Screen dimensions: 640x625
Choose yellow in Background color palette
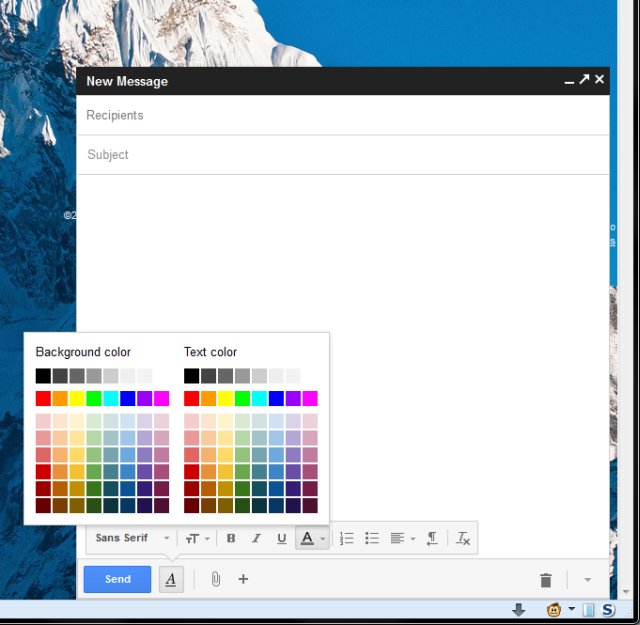coord(77,398)
